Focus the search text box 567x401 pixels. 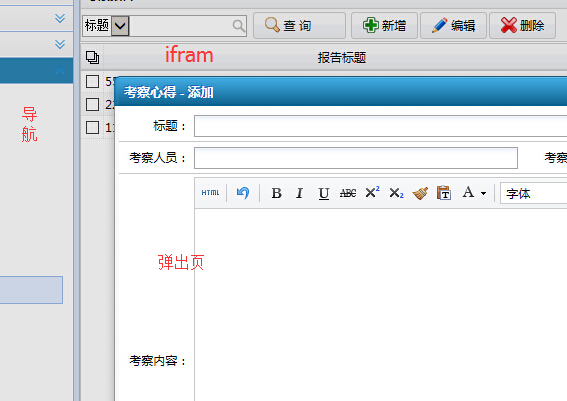coord(180,26)
